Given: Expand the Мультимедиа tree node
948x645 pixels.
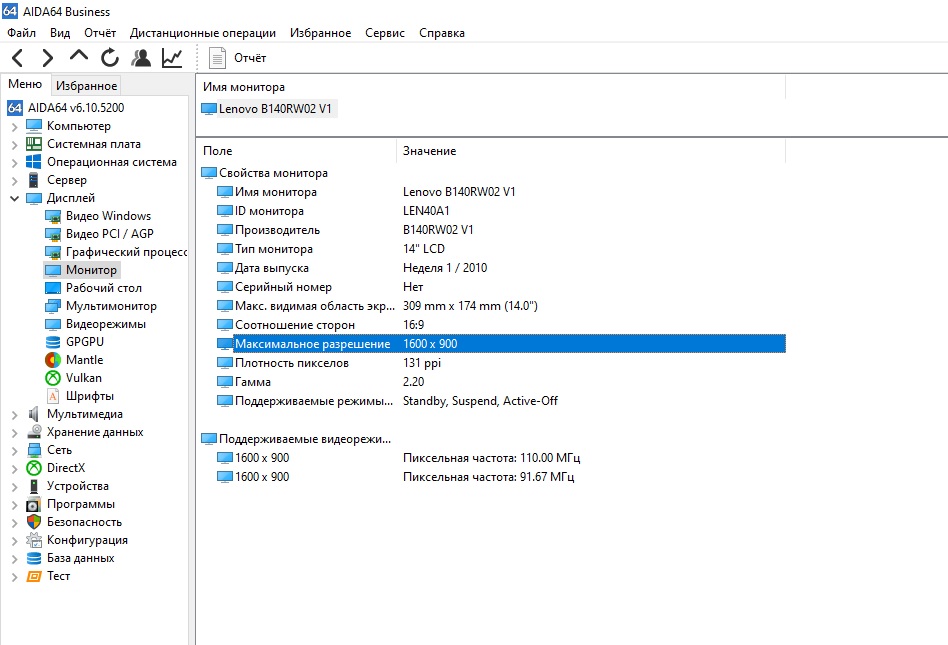Looking at the screenshot, I should (15, 415).
